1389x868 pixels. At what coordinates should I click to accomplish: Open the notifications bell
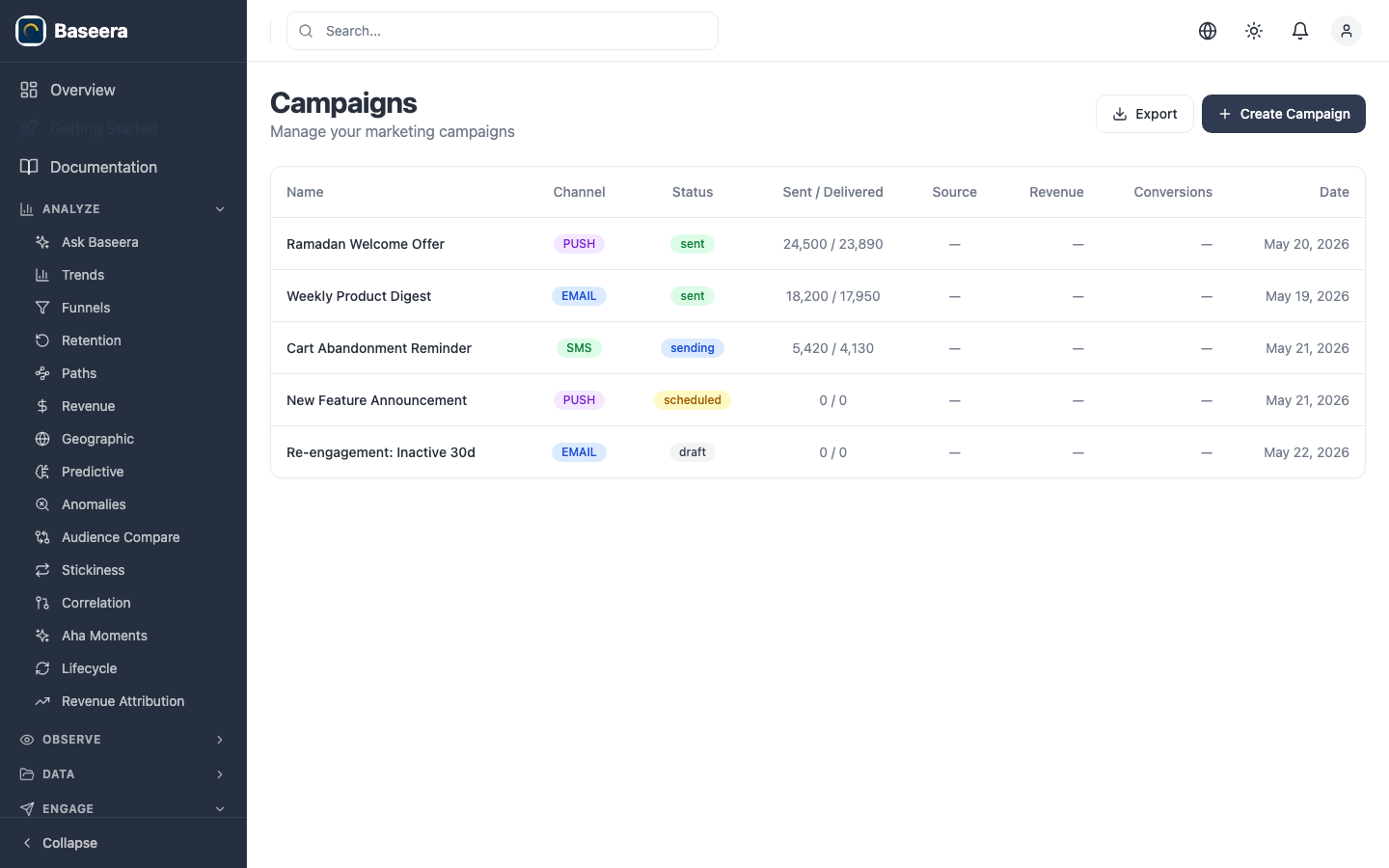[x=1300, y=31]
